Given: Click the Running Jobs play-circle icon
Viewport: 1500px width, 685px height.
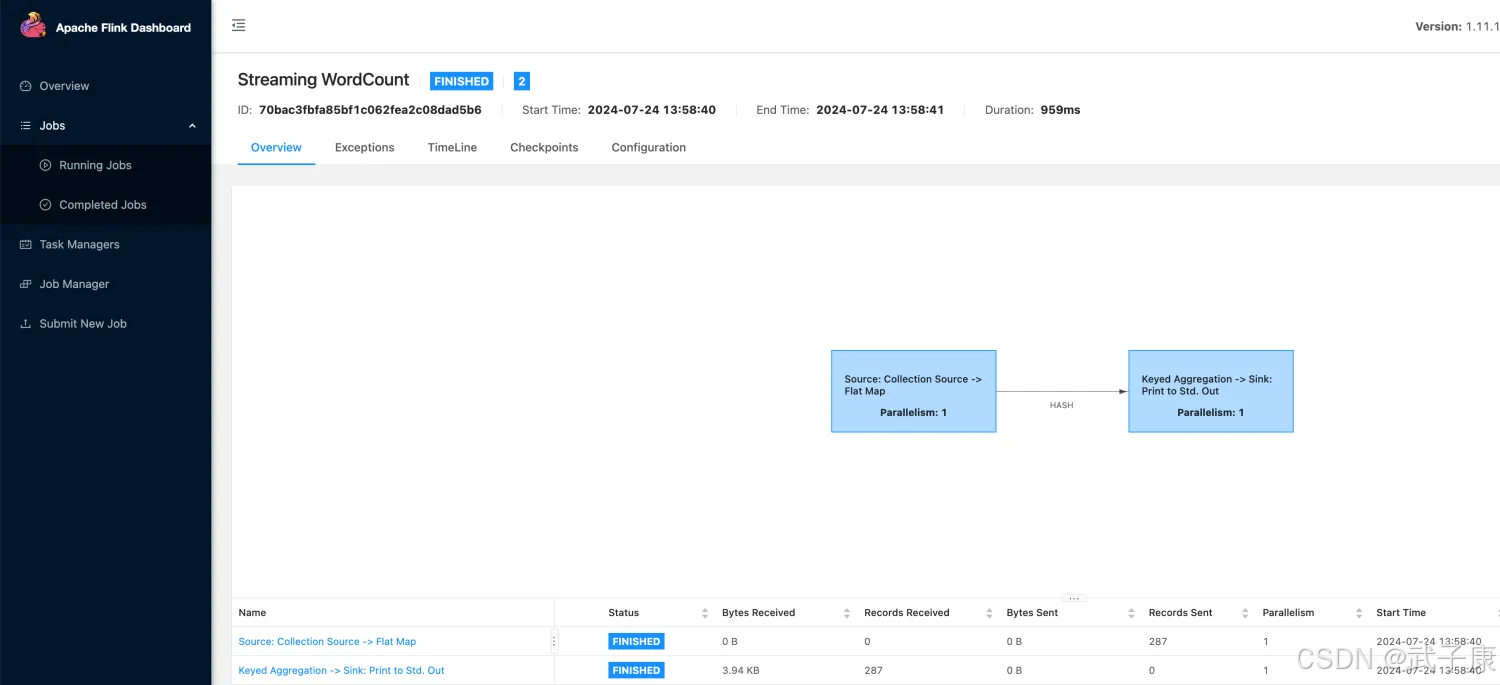Looking at the screenshot, I should pos(45,165).
